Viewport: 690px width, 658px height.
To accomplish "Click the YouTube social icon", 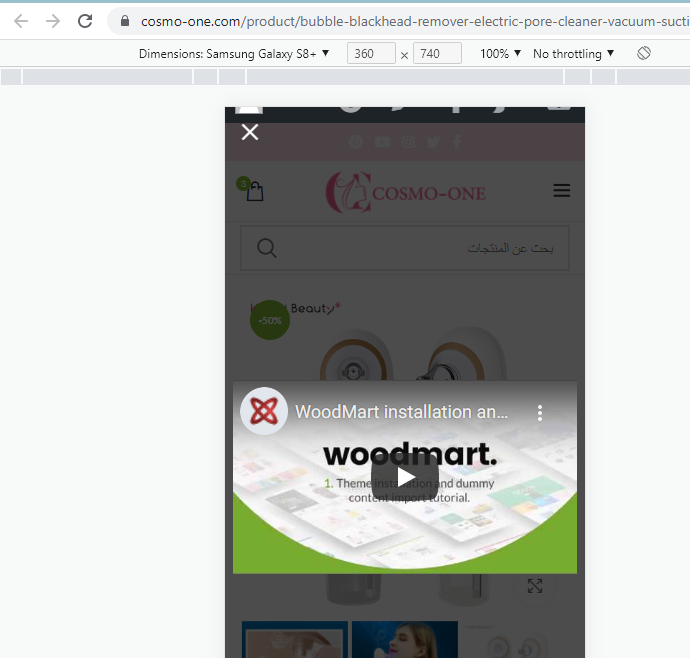I will [x=382, y=142].
